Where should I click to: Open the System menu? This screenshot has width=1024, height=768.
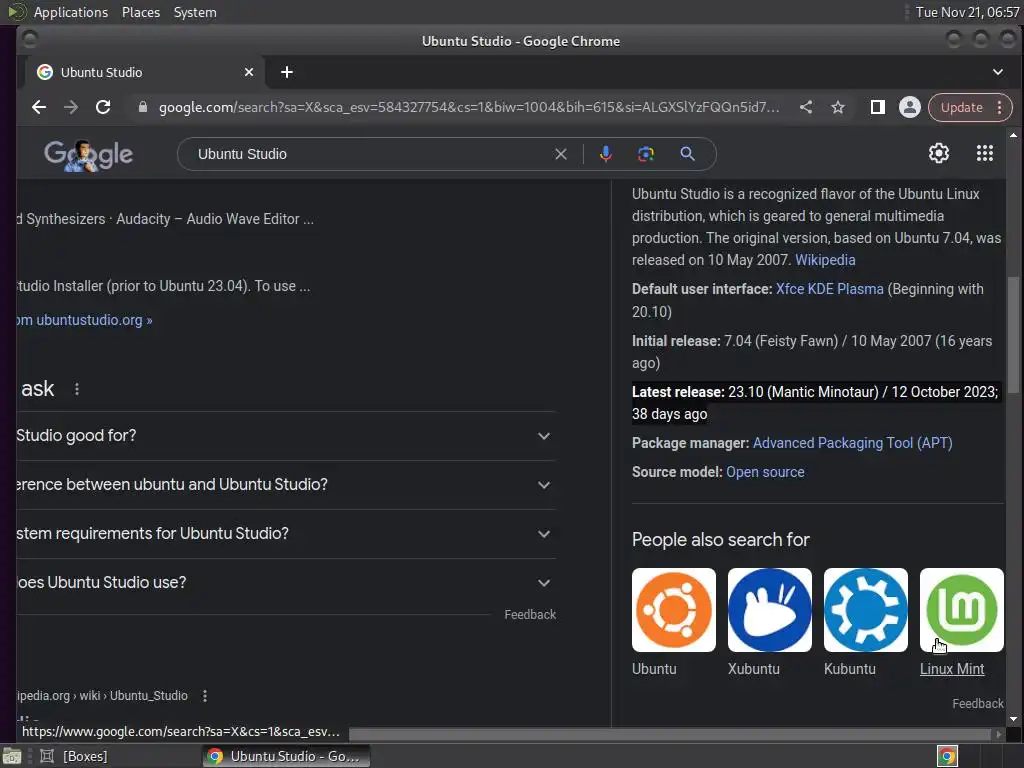(x=195, y=12)
